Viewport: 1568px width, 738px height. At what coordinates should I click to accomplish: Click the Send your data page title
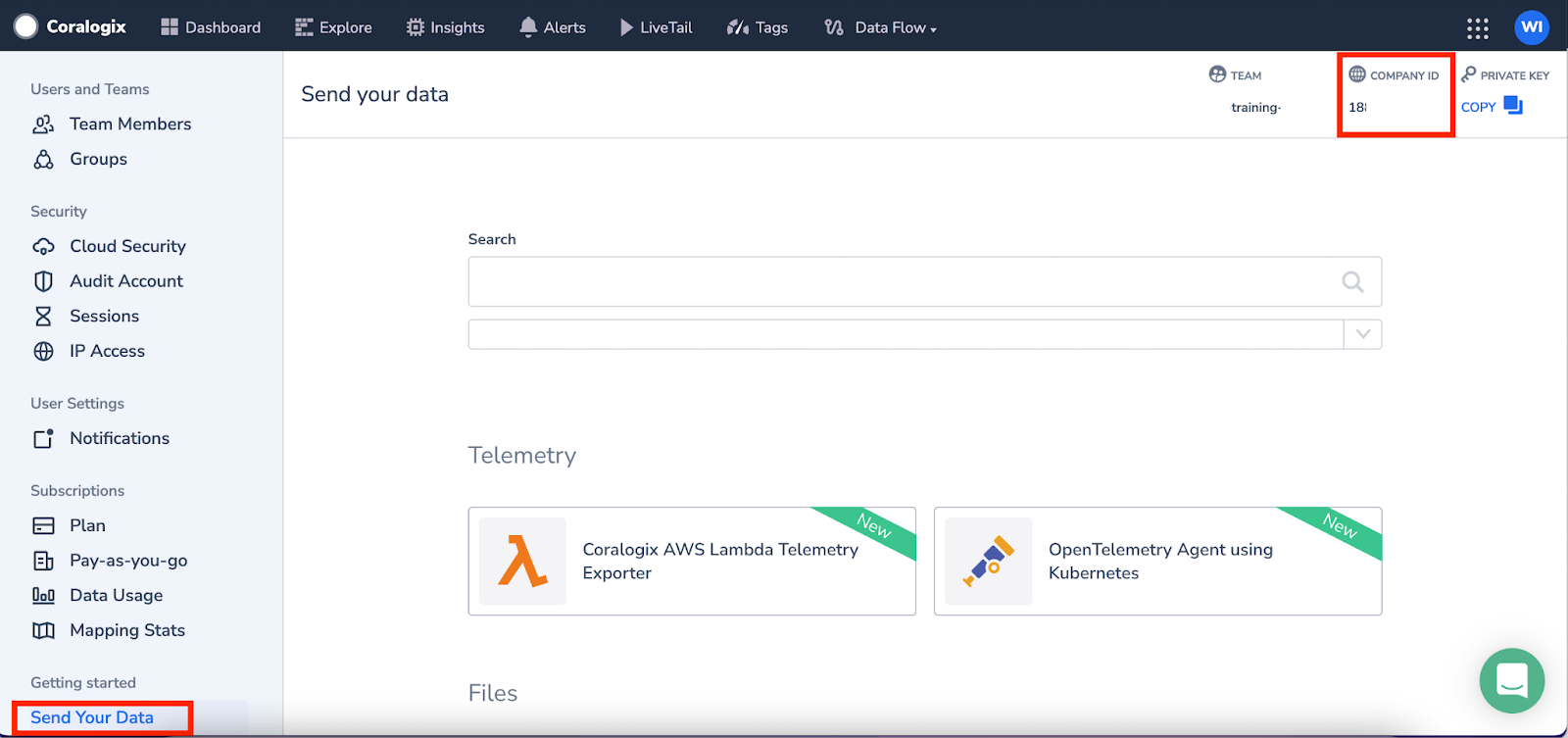(x=374, y=94)
